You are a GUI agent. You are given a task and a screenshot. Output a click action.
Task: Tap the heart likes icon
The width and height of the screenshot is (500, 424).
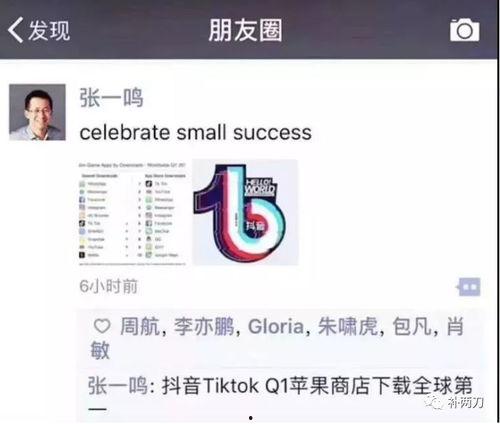point(102,326)
